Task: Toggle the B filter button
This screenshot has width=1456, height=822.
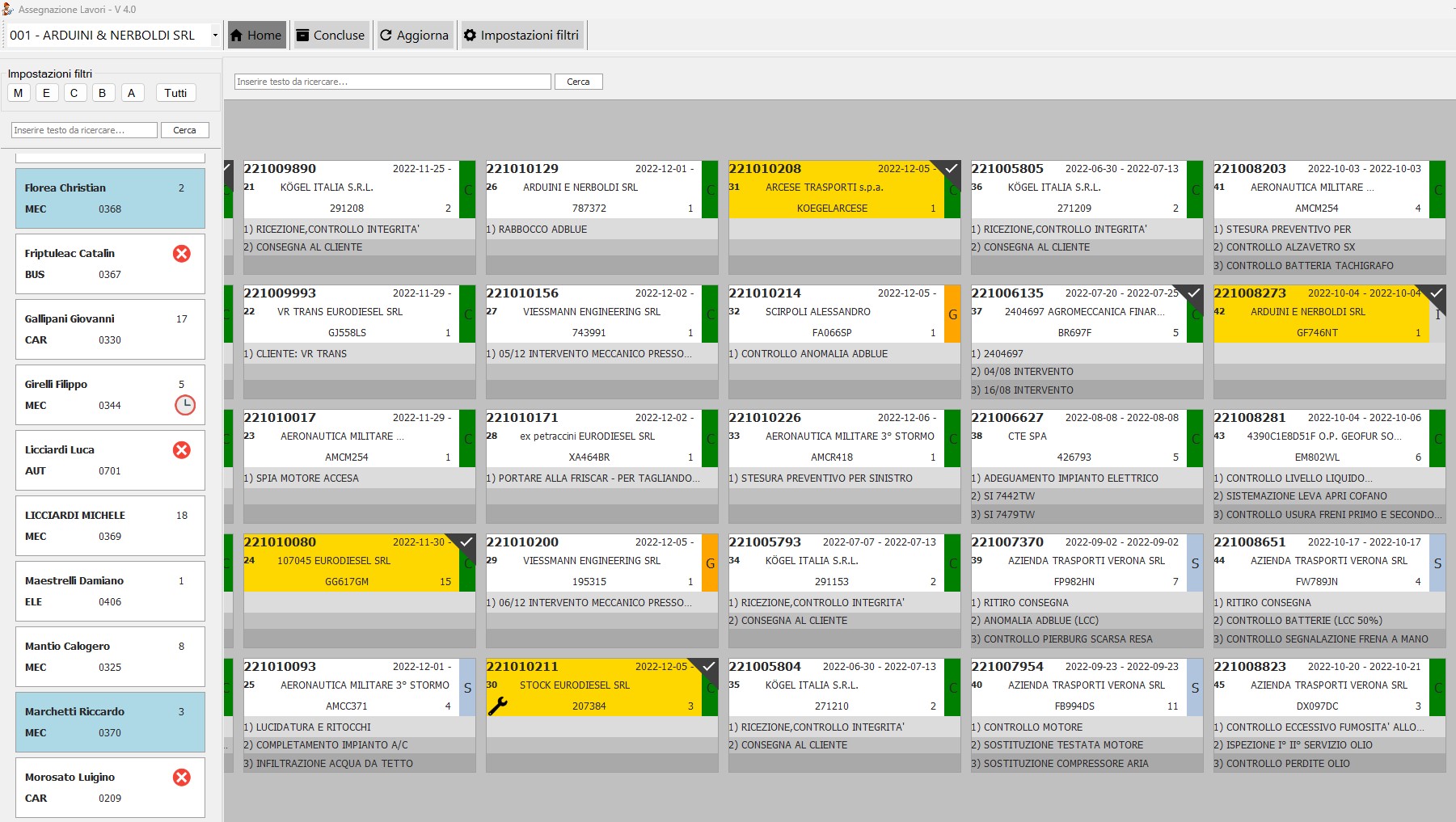Action: [102, 93]
